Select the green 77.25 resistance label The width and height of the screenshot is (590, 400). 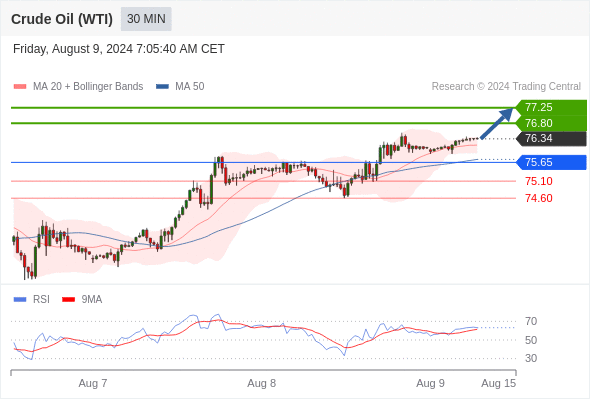pyautogui.click(x=551, y=107)
